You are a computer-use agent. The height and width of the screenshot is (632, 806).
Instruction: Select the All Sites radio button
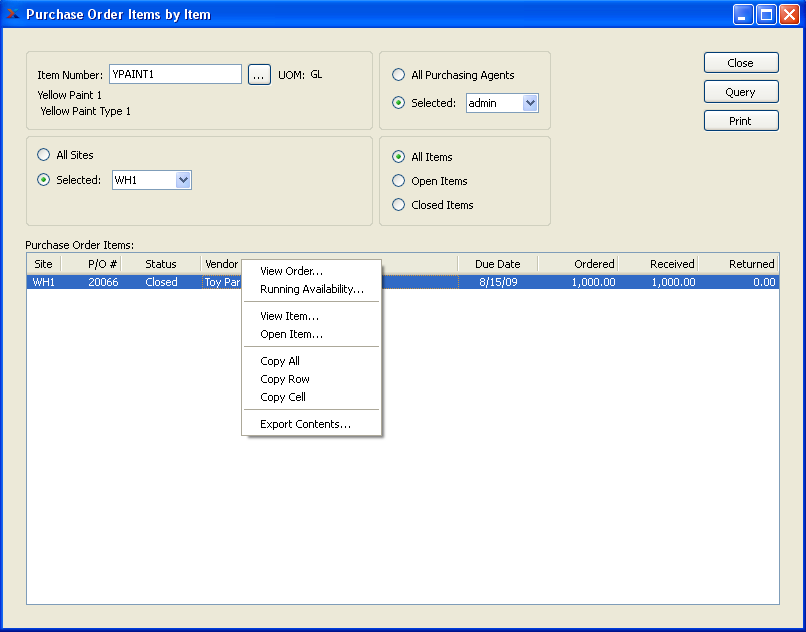(43, 155)
